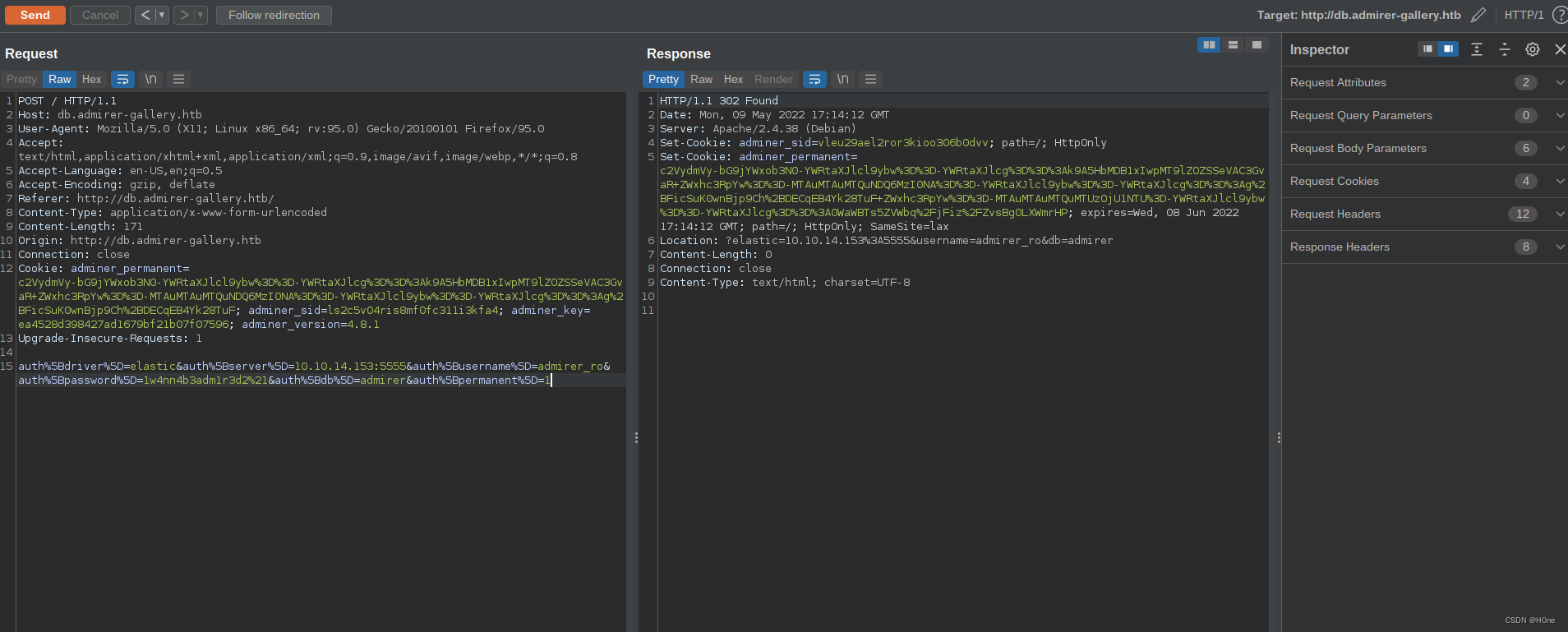1568x632 pixels.
Task: Click the Content-Length: 171 request header
Action: pos(81,226)
